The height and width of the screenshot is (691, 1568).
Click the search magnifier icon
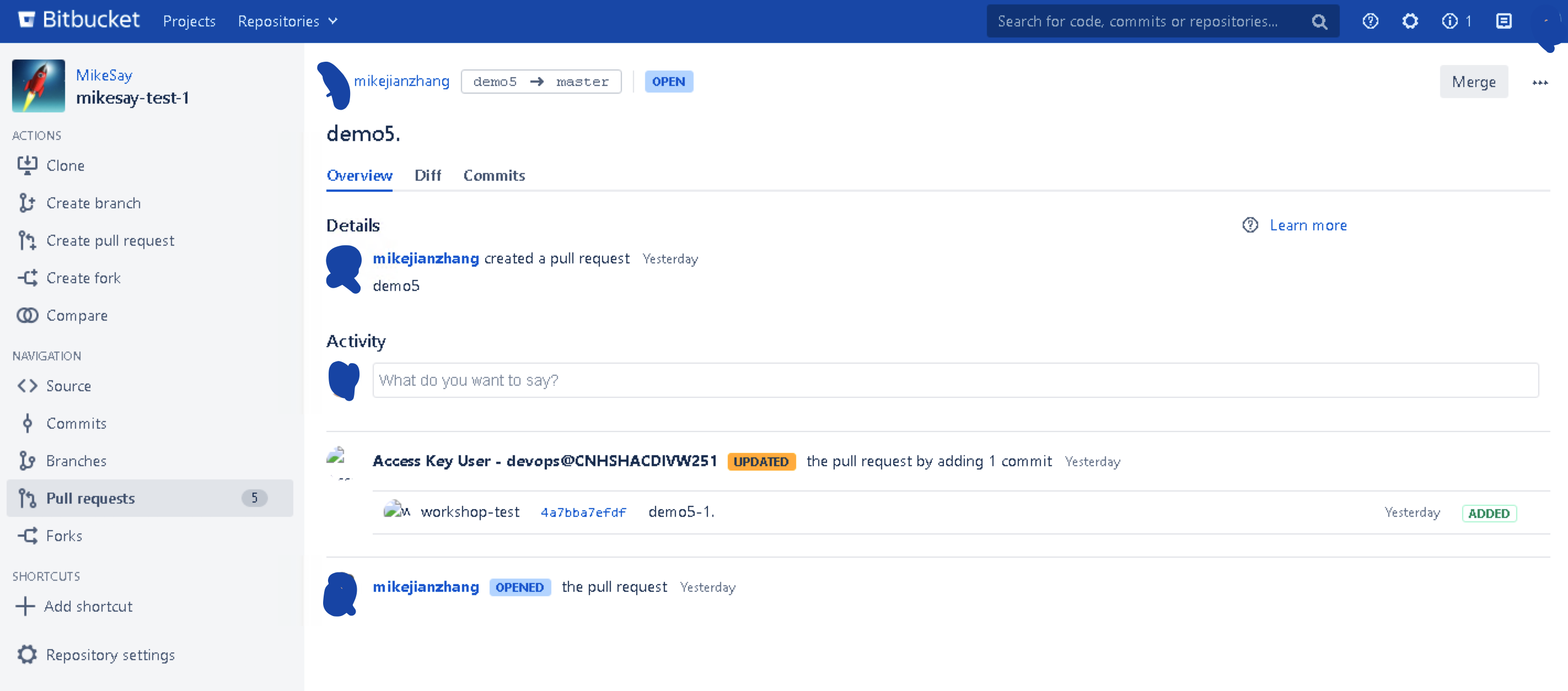[x=1319, y=22]
